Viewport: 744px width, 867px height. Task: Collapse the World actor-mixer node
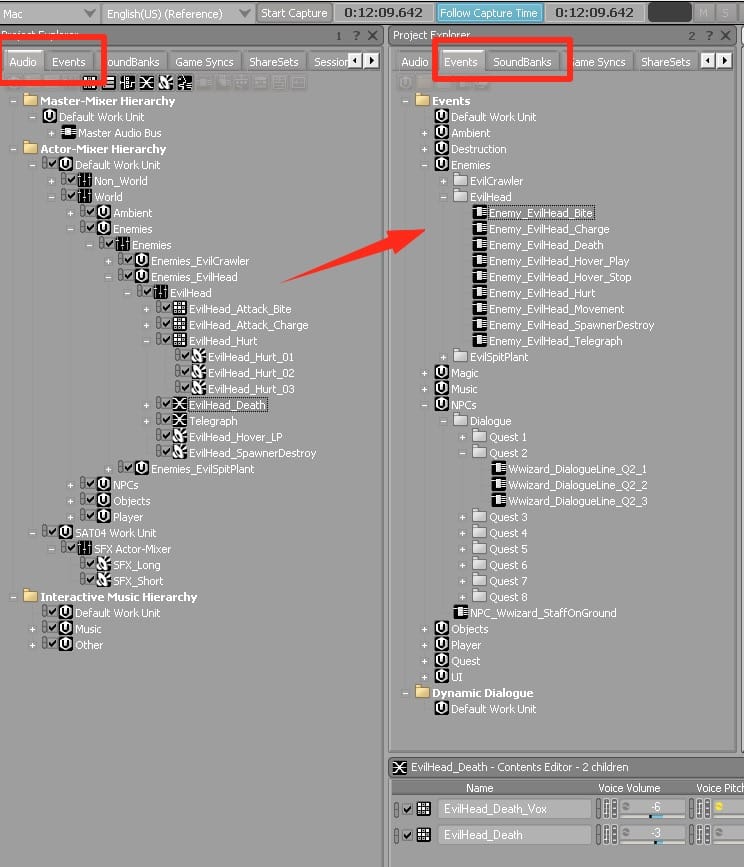[x=51, y=197]
